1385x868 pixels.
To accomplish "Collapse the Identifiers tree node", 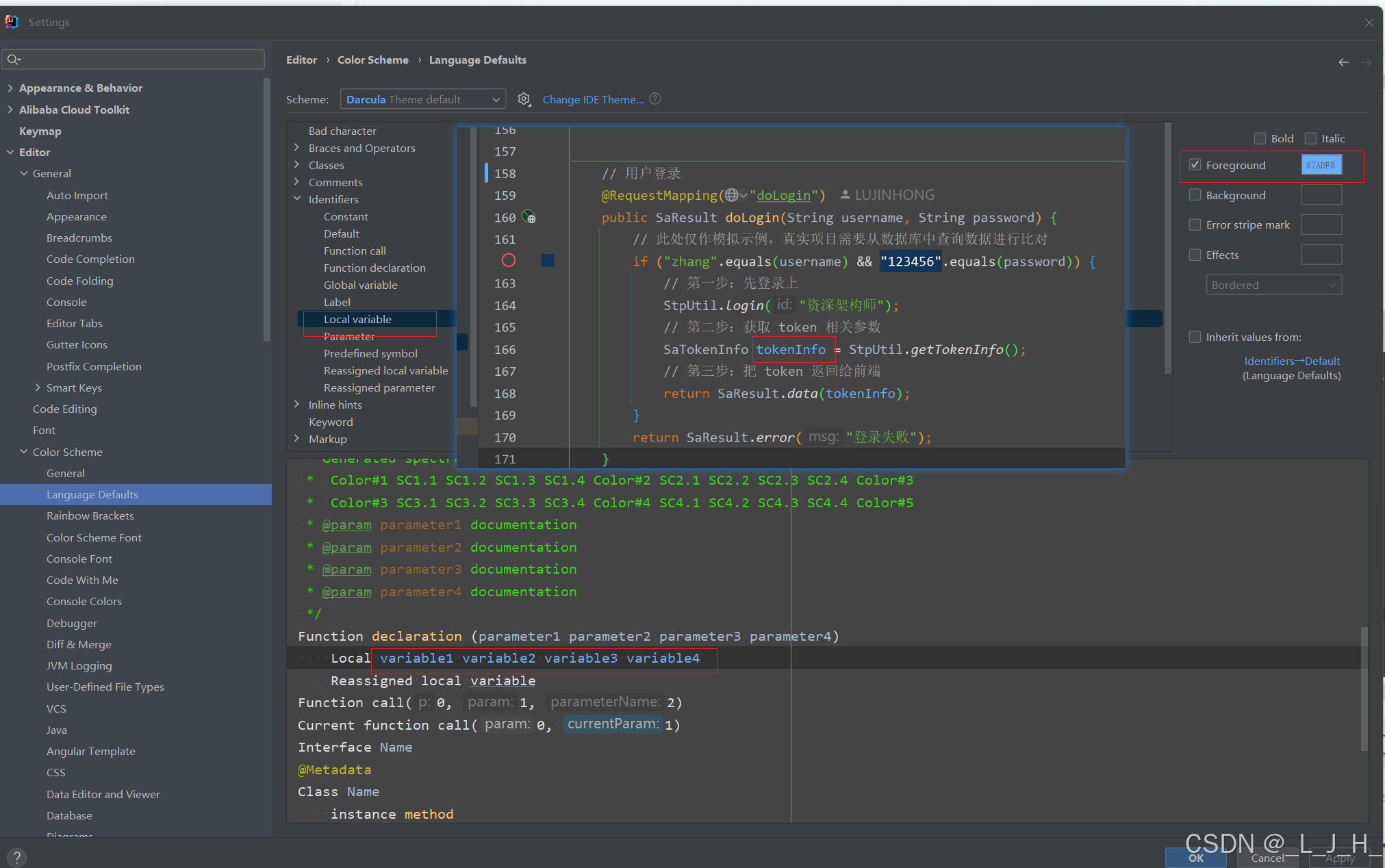I will tap(297, 199).
